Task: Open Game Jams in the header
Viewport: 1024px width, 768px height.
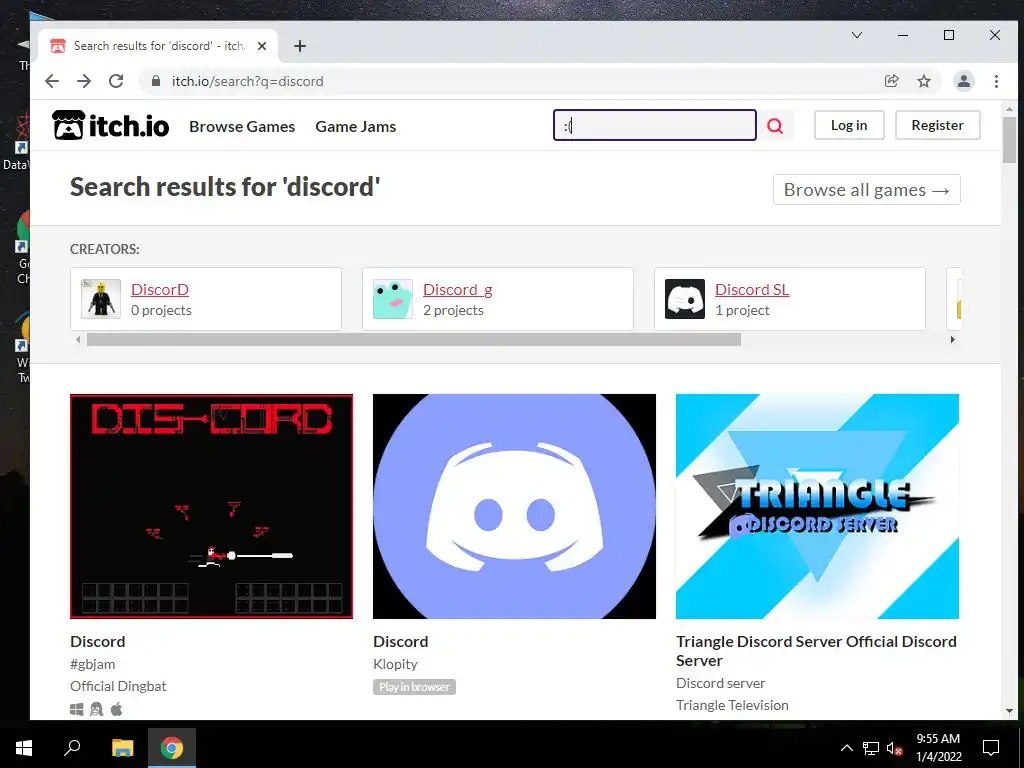Action: pos(356,126)
